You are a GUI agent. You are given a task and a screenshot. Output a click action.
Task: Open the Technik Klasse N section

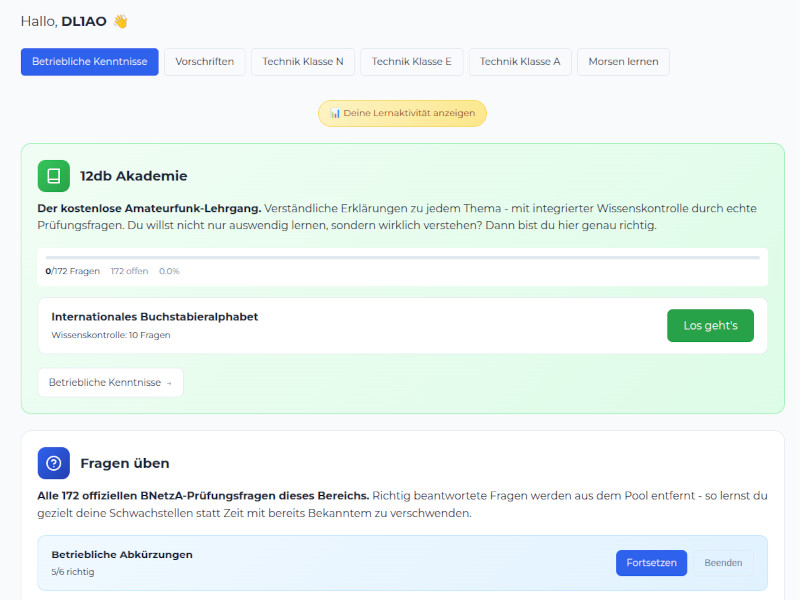point(302,61)
